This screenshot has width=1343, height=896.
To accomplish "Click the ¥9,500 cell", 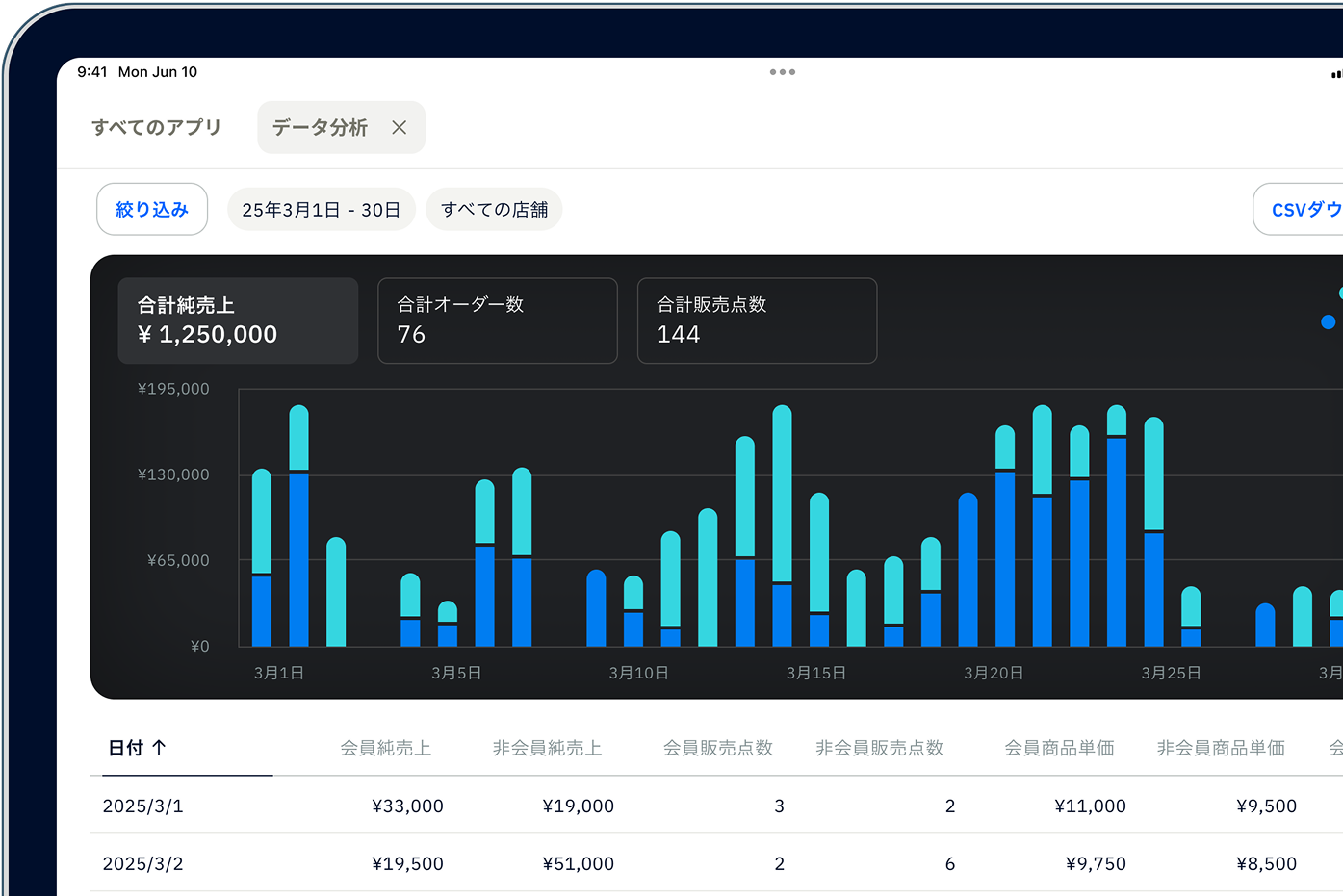I will tap(1266, 806).
